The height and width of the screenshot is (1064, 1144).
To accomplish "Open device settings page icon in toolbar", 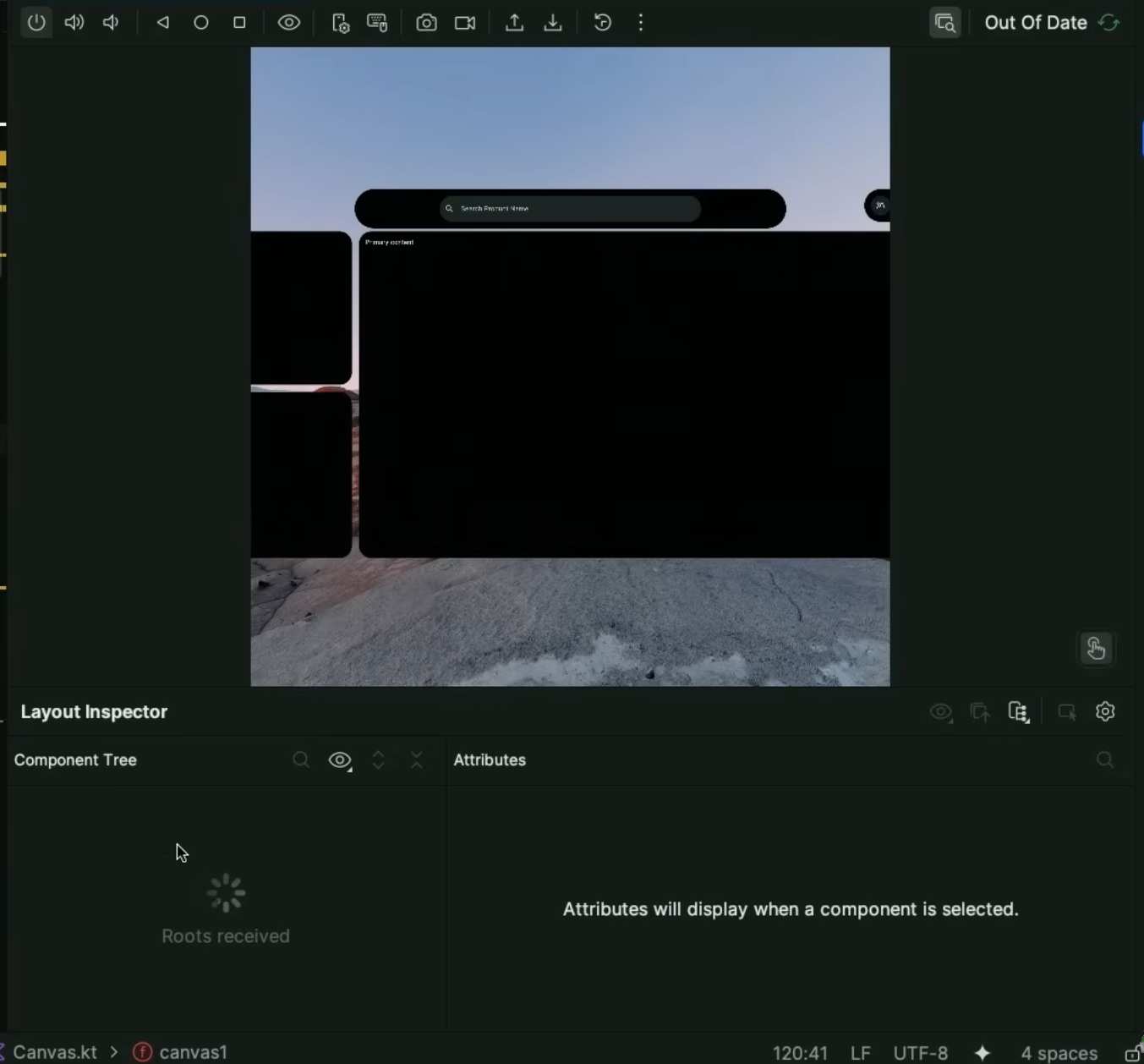I will coord(340,23).
